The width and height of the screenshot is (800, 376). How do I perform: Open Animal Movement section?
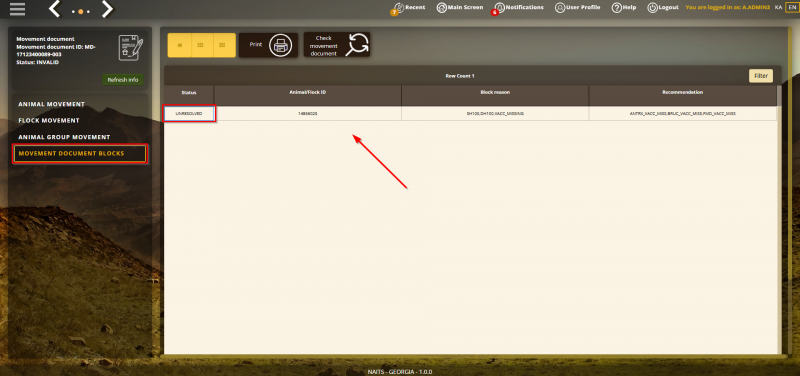click(x=52, y=104)
